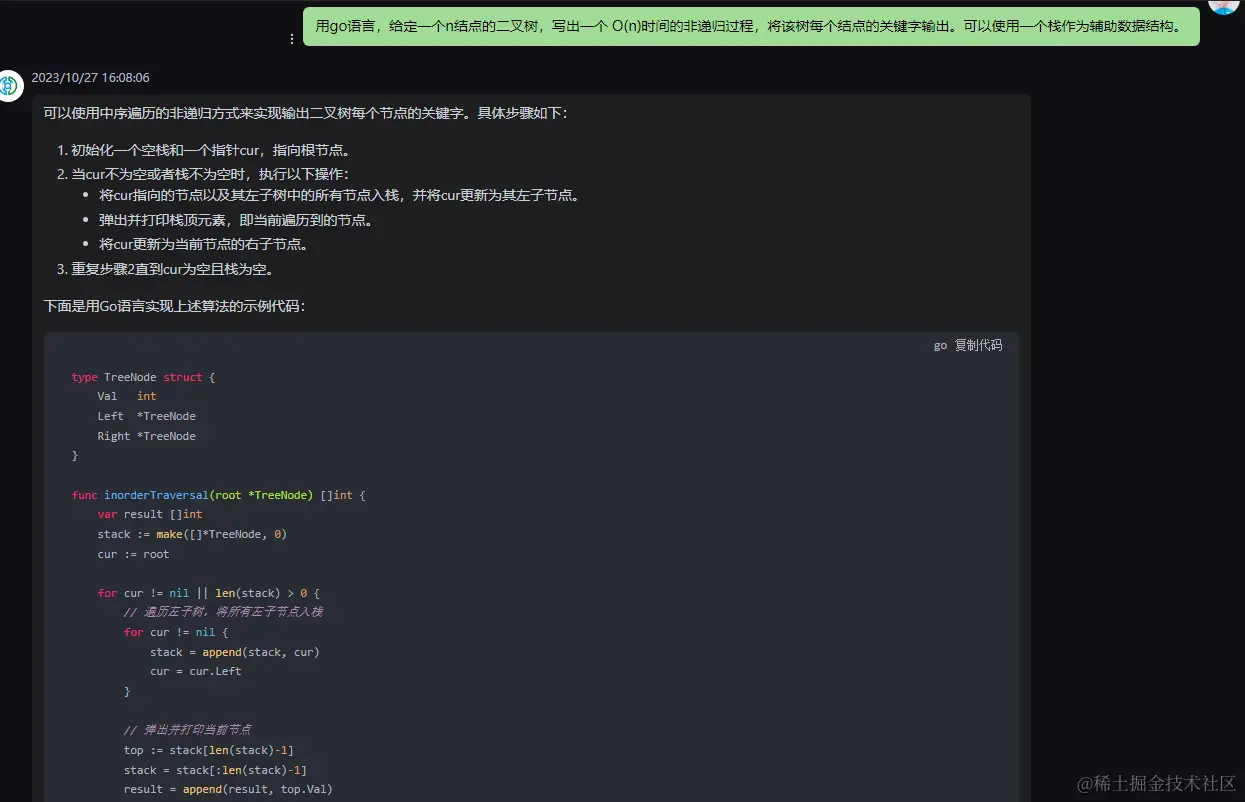Click the outer for loop condition line
This screenshot has height=802, width=1245.
click(208, 593)
